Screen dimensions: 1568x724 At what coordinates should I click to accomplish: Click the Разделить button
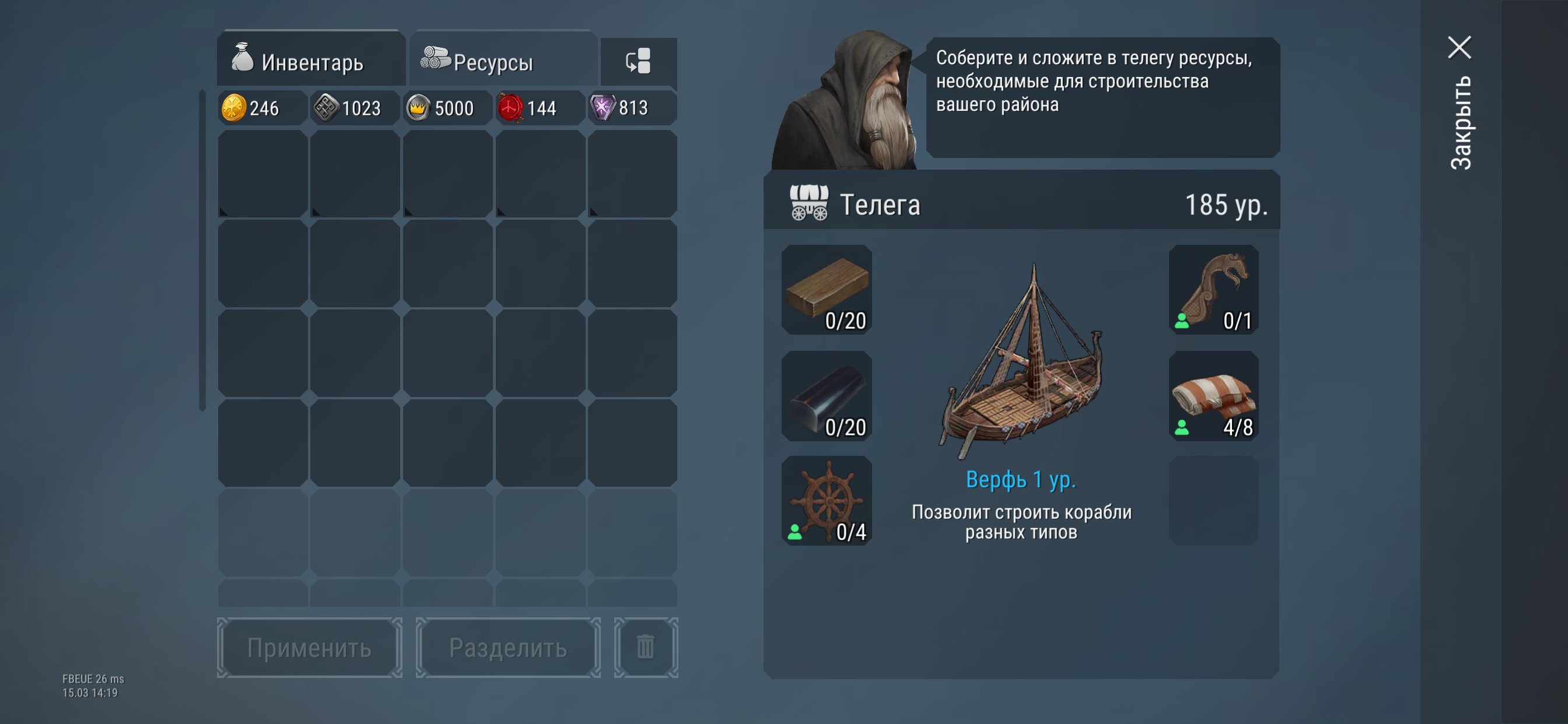[508, 647]
